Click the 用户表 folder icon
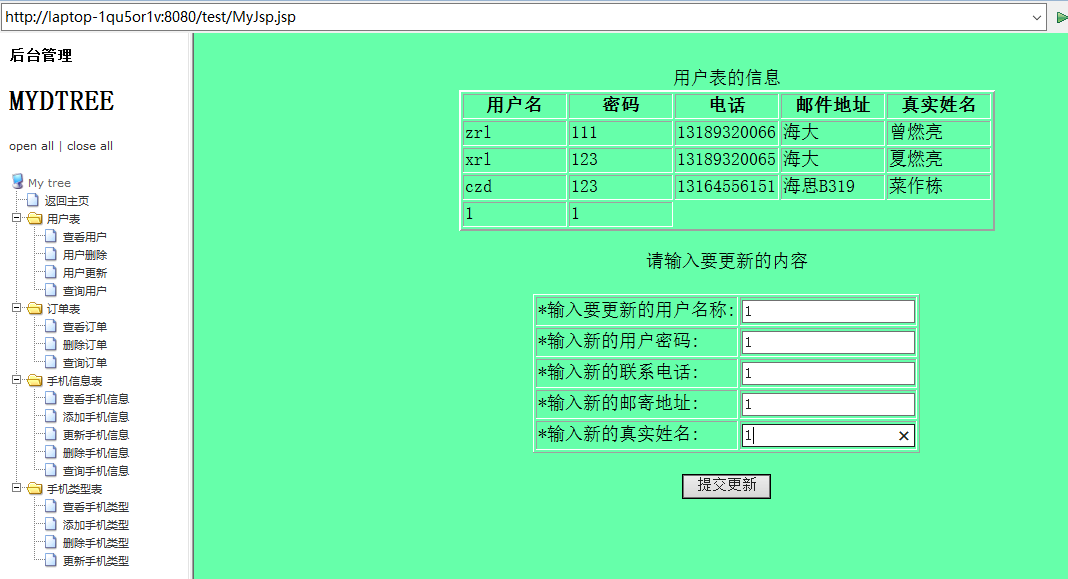 pyautogui.click(x=35, y=219)
